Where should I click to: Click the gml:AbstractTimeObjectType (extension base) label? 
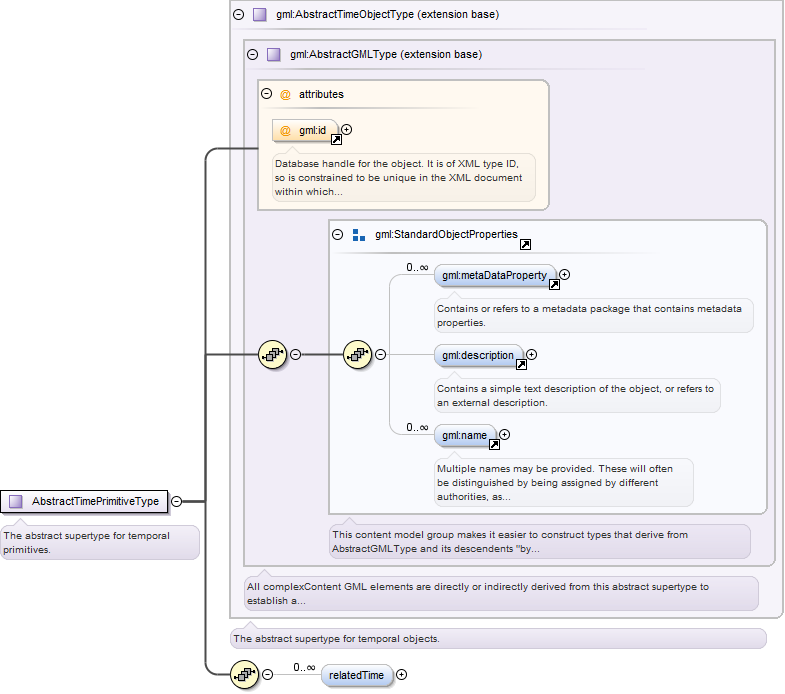[x=387, y=15]
